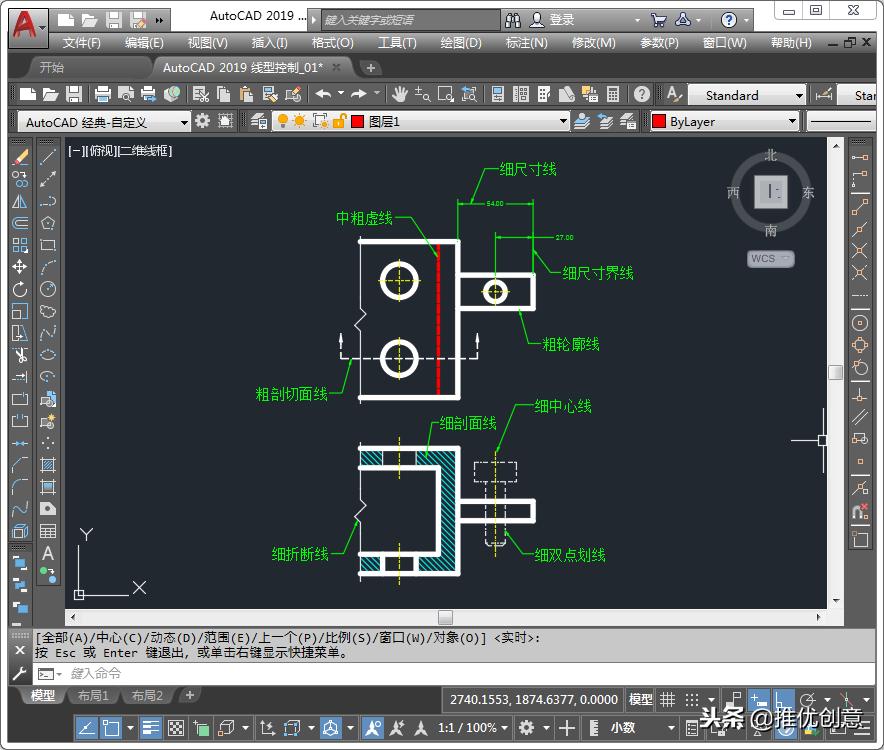Select the Mirror tool in the modify toolbar

14,203
